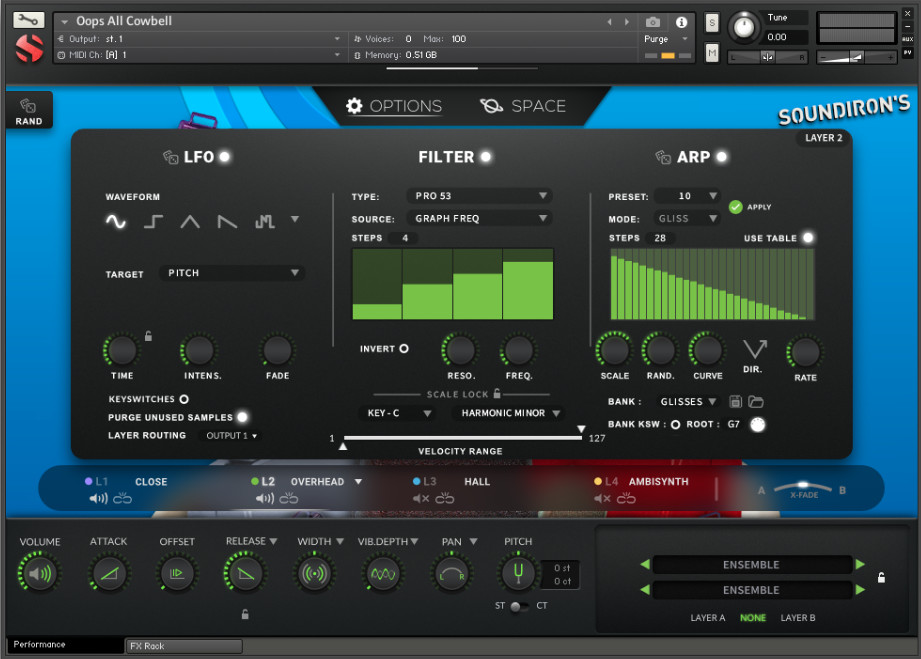
Task: Enable the BANK KSW option
Action: 675,425
